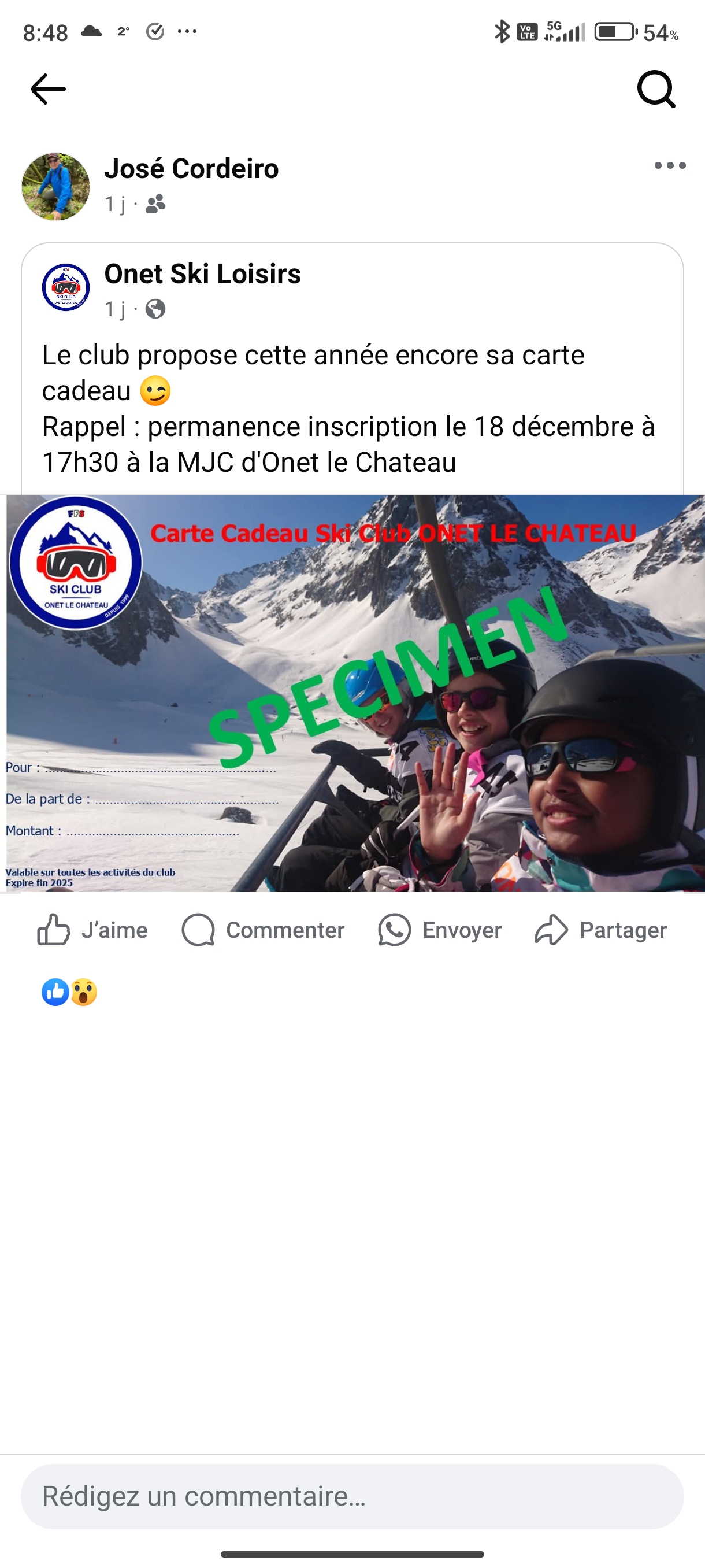This screenshot has height=1568, width=705.
Task: Send post via the Envoyer WhatsApp icon
Action: tap(439, 930)
